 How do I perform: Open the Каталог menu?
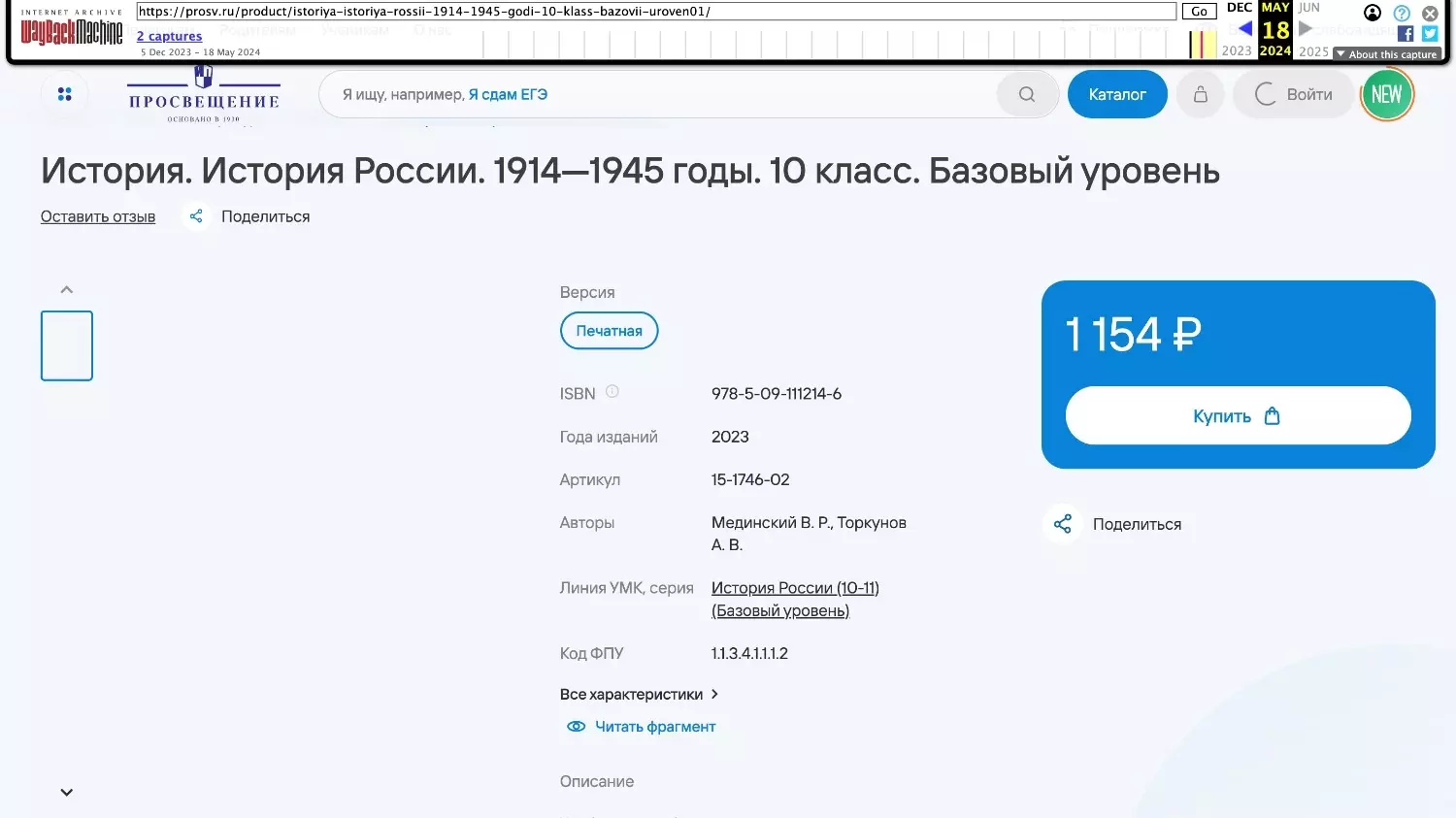[1117, 94]
